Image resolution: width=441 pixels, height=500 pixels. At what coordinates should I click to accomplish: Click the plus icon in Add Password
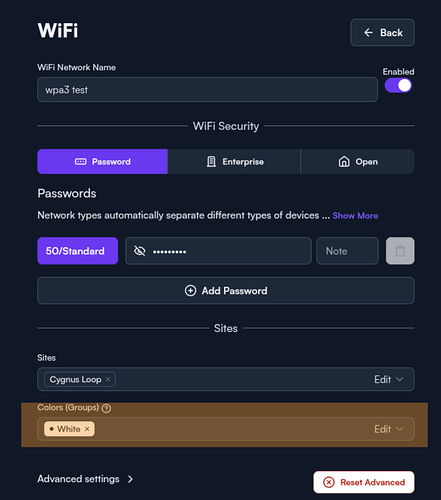[190, 291]
